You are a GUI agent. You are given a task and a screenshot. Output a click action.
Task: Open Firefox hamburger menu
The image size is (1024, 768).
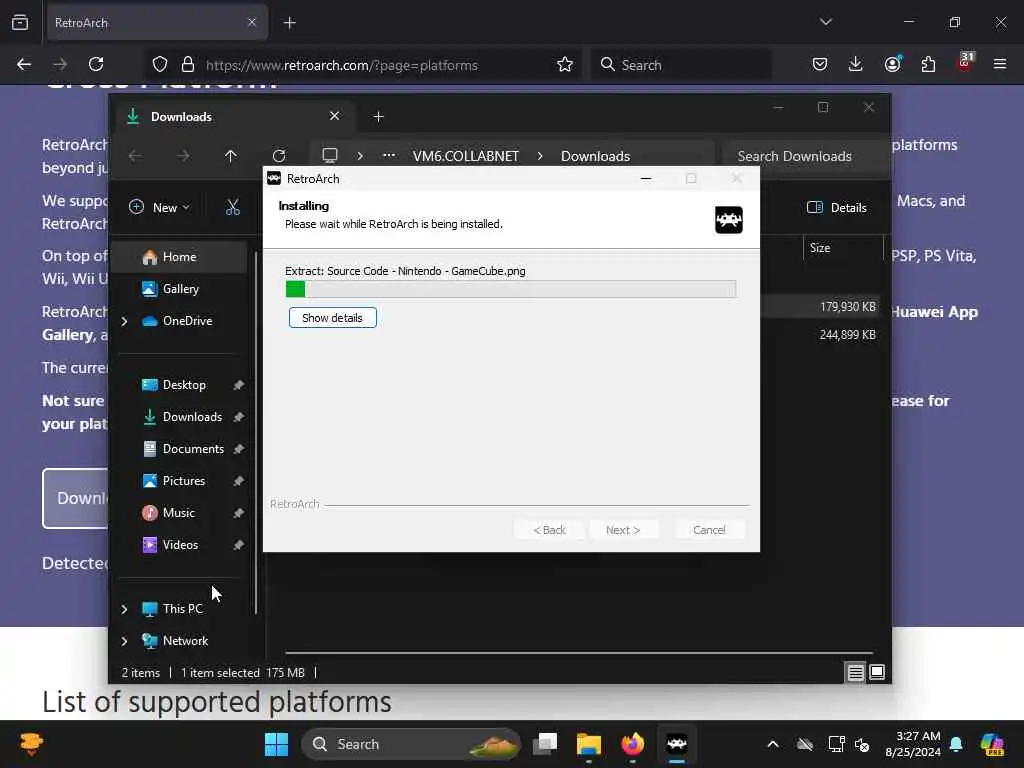1000,64
